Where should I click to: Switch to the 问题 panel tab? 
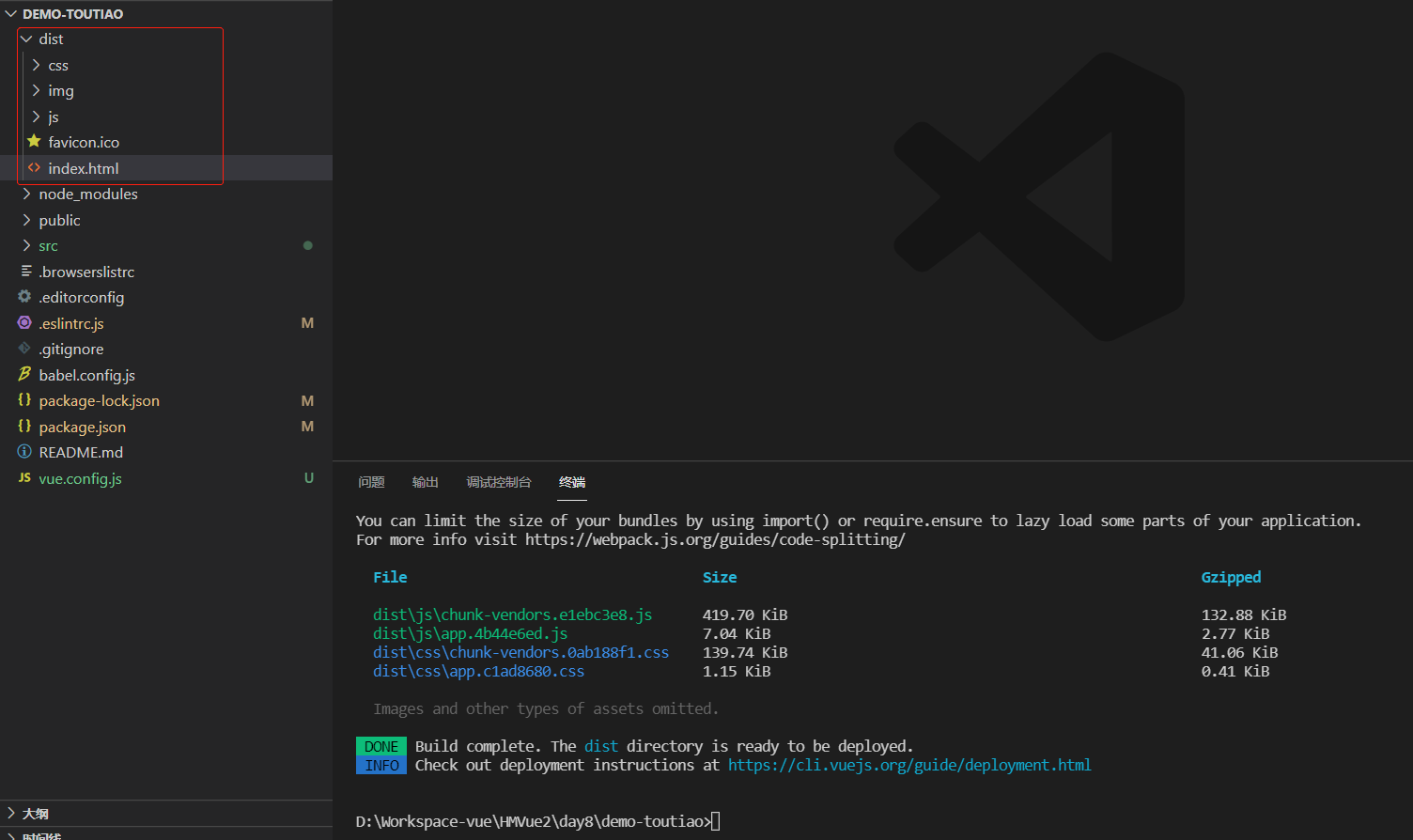tap(371, 482)
